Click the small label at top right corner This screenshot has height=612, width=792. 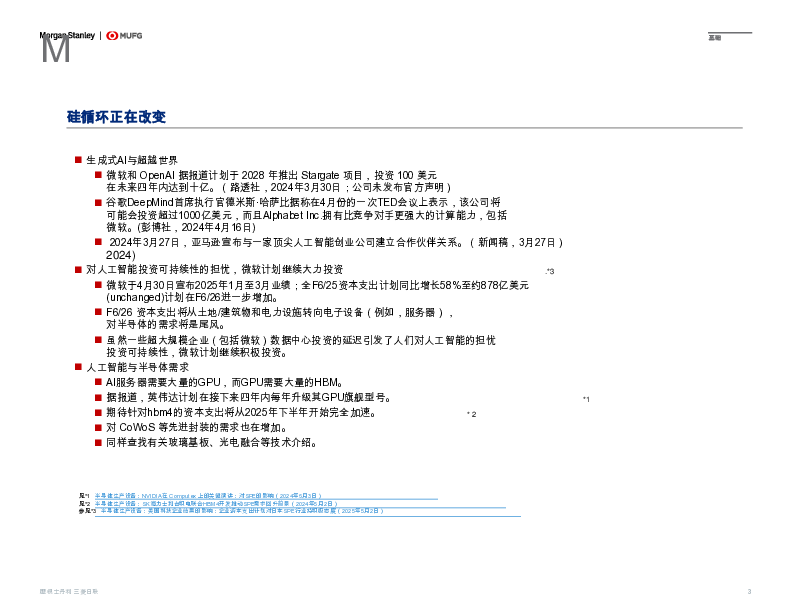pyautogui.click(x=715, y=38)
